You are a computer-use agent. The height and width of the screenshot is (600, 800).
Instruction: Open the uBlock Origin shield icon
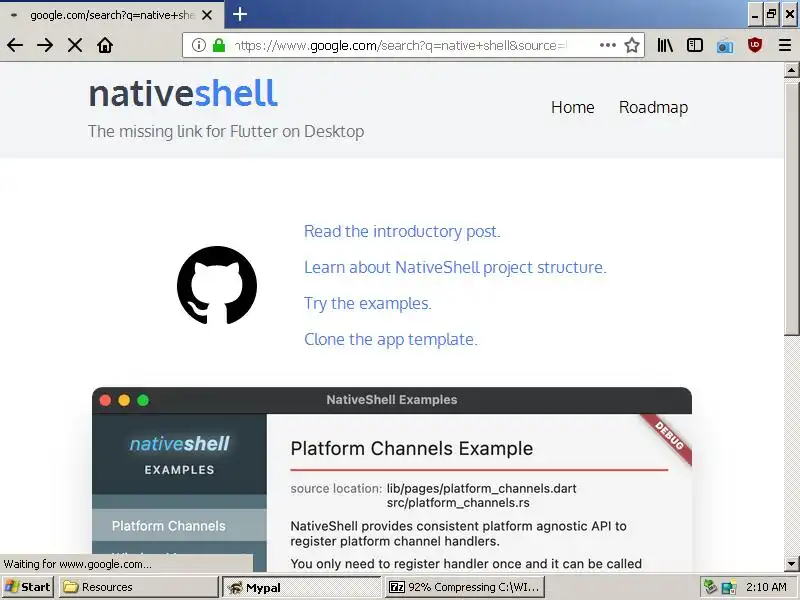[x=755, y=45]
